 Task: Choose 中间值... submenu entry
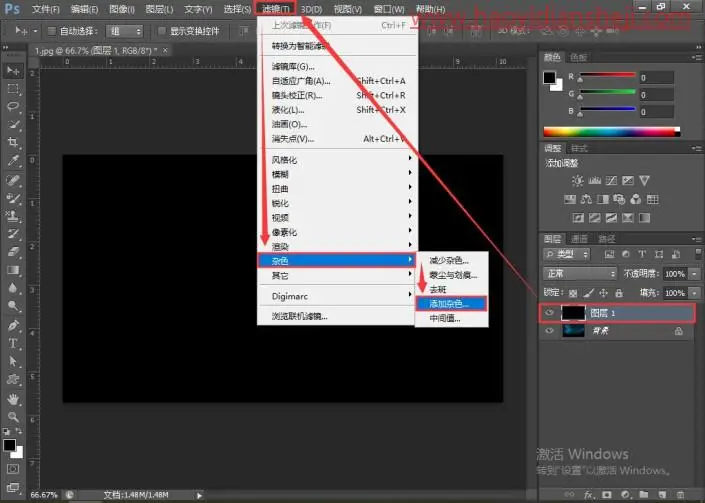[x=451, y=318]
